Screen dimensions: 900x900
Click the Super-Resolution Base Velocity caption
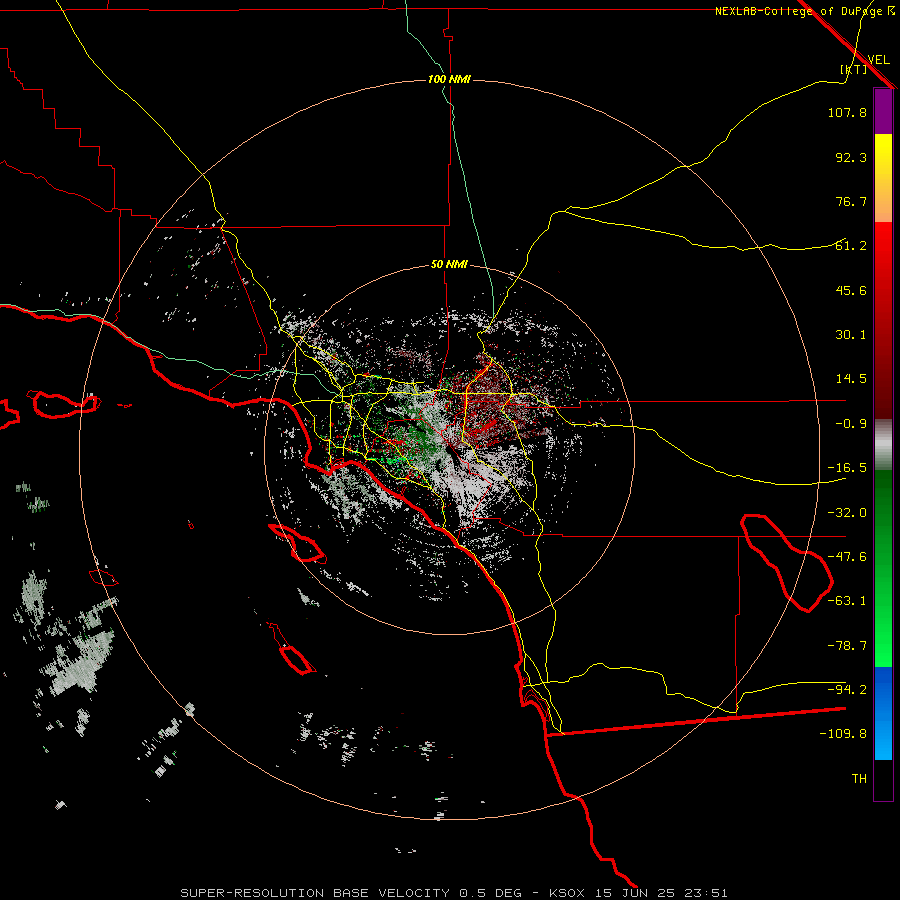453,893
